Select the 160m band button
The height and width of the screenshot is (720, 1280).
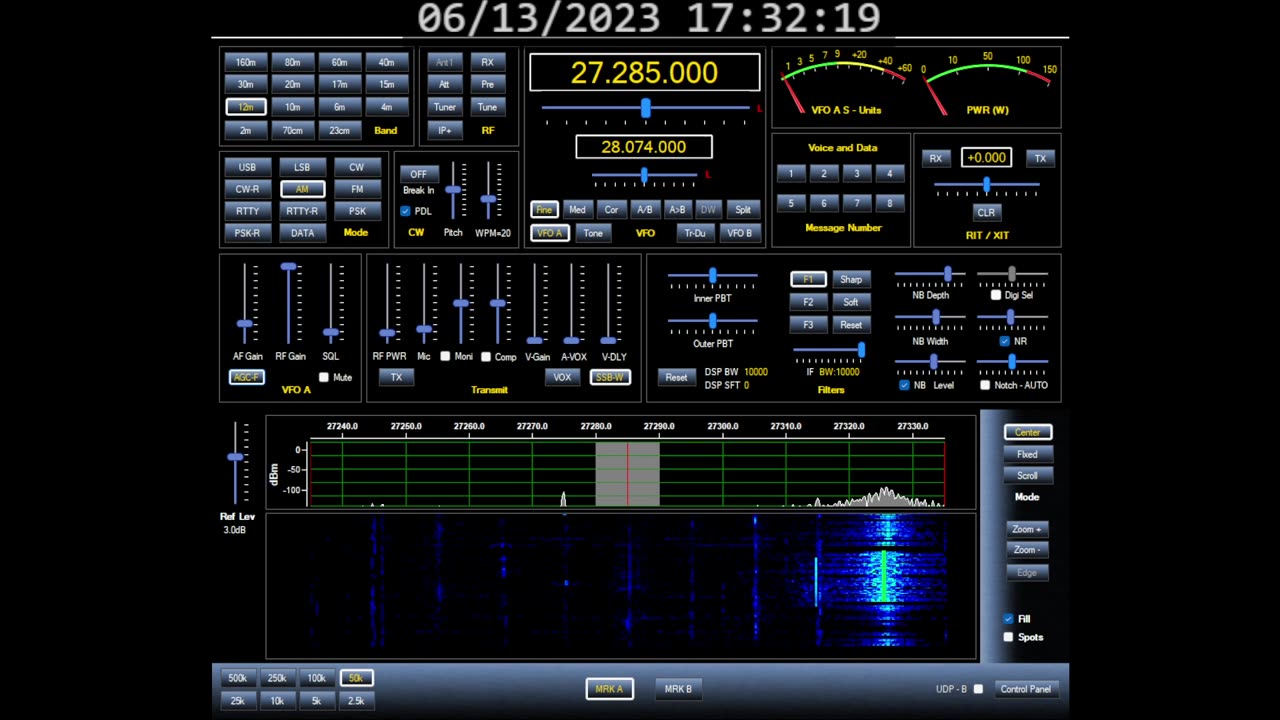point(246,62)
